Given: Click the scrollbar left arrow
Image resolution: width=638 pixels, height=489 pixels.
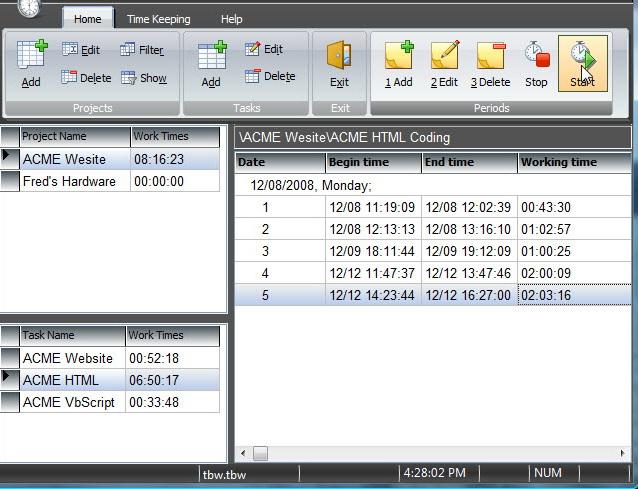Looking at the screenshot, I should tap(243, 453).
